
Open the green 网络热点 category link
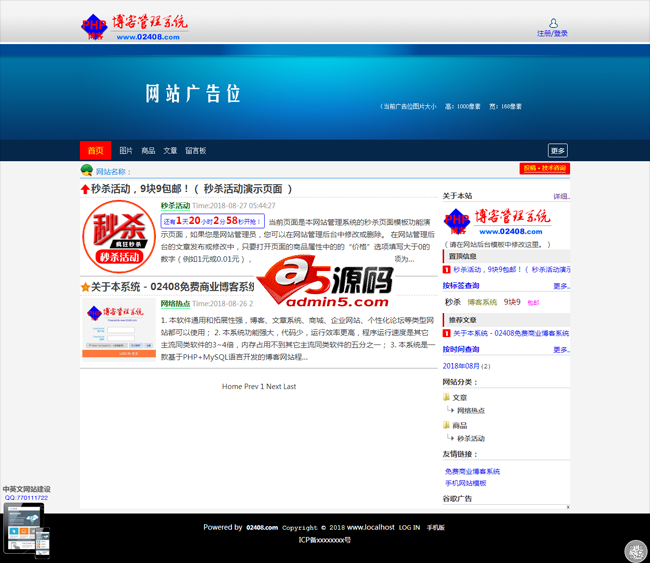[x=175, y=304]
